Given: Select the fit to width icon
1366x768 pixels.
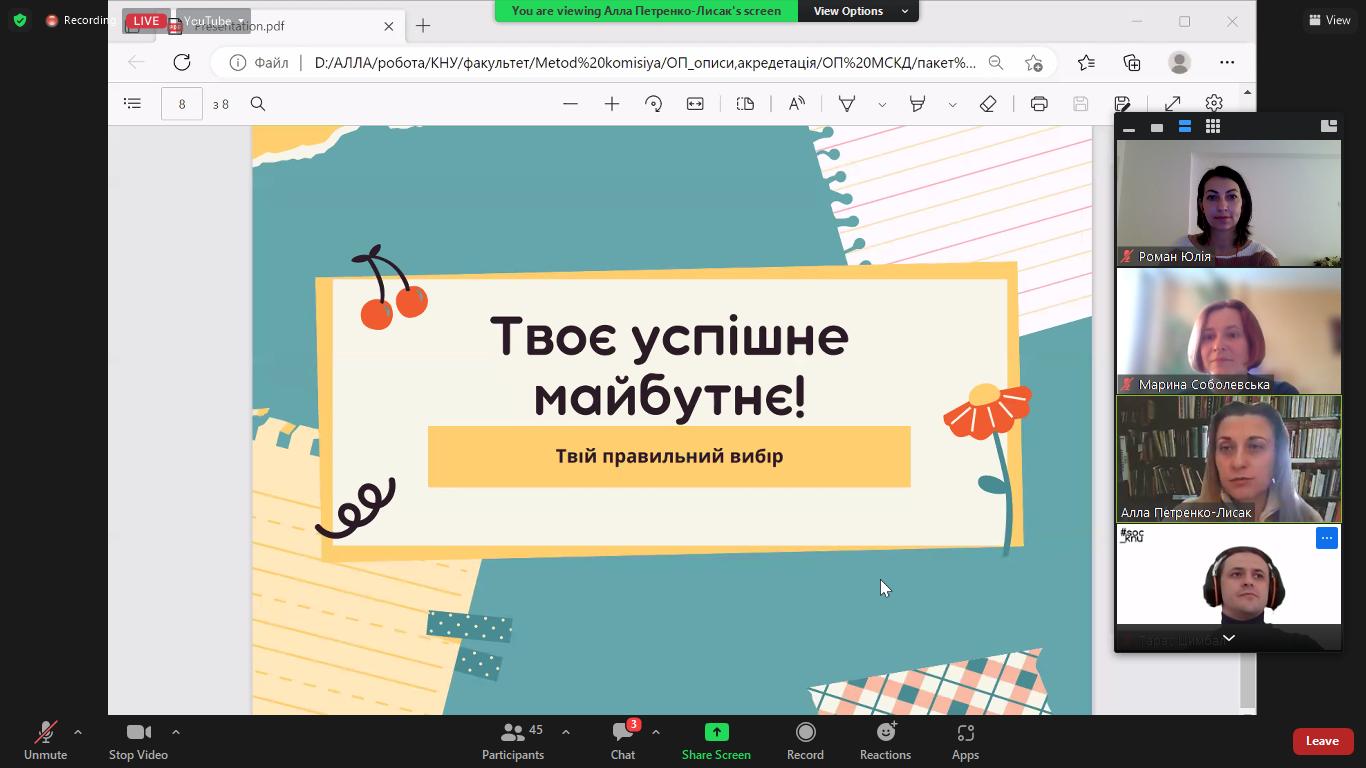Looking at the screenshot, I should pos(695,104).
